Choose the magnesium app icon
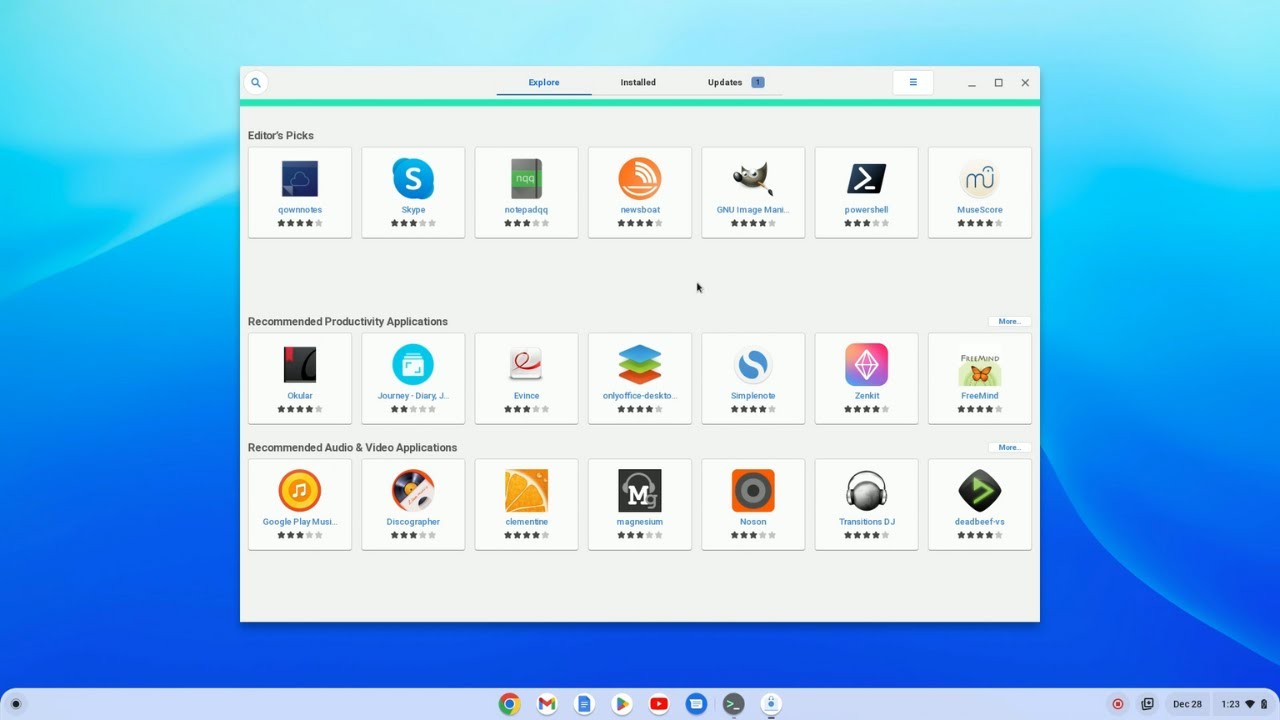Viewport: 1280px width, 720px height. tap(640, 491)
